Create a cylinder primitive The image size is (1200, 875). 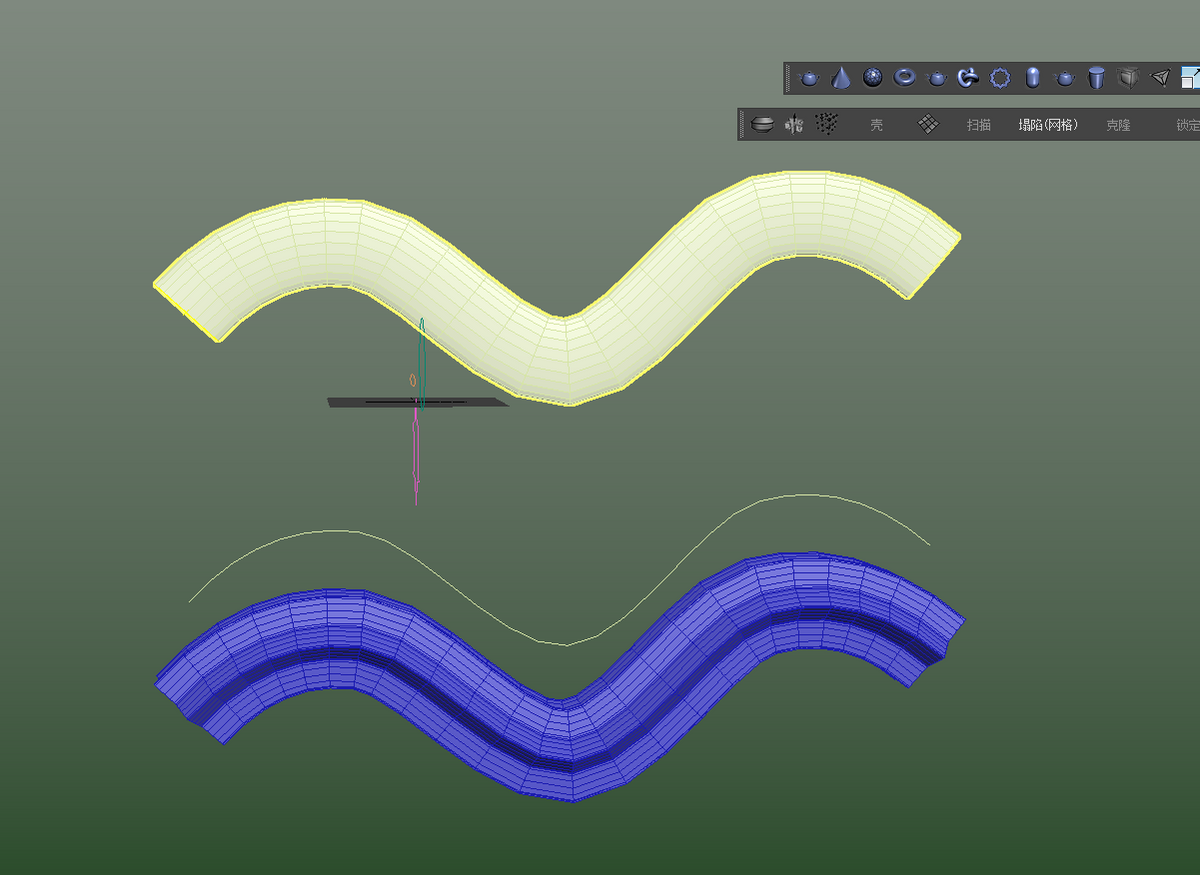coord(1097,78)
